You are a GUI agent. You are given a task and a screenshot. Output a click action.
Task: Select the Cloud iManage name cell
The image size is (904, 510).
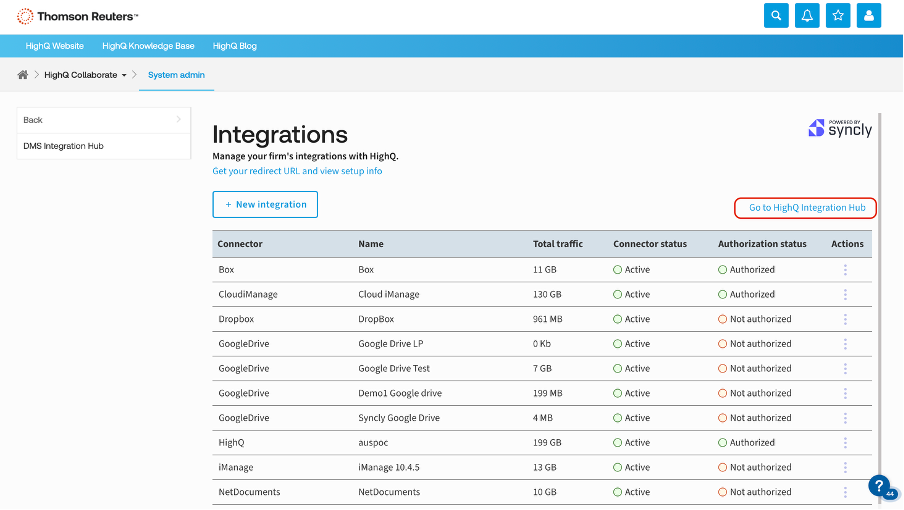click(389, 294)
